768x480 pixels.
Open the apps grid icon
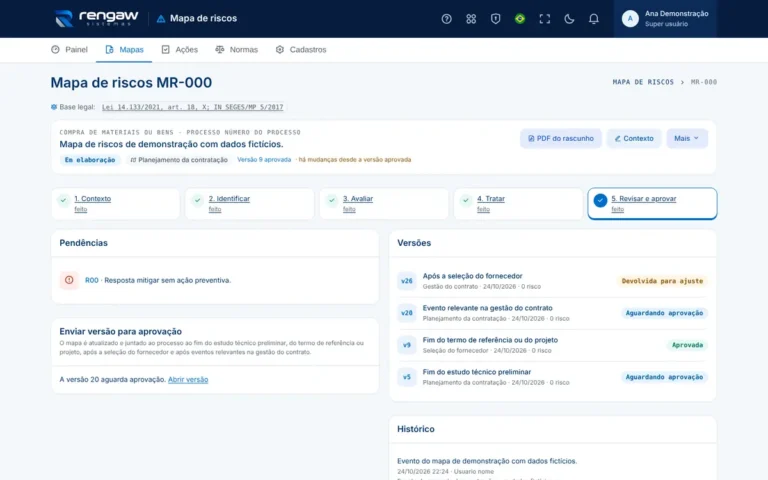(471, 19)
